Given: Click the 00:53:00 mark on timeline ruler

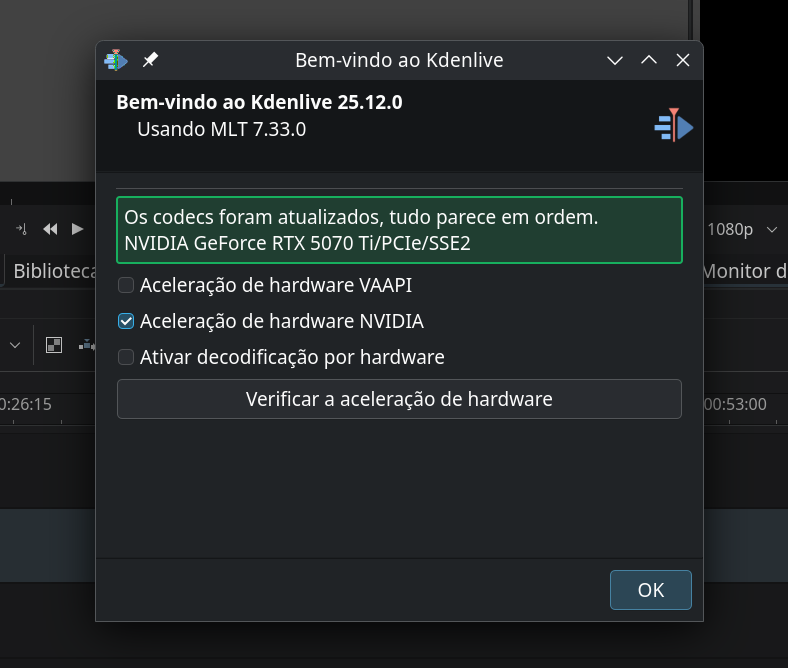Looking at the screenshot, I should pos(735,404).
